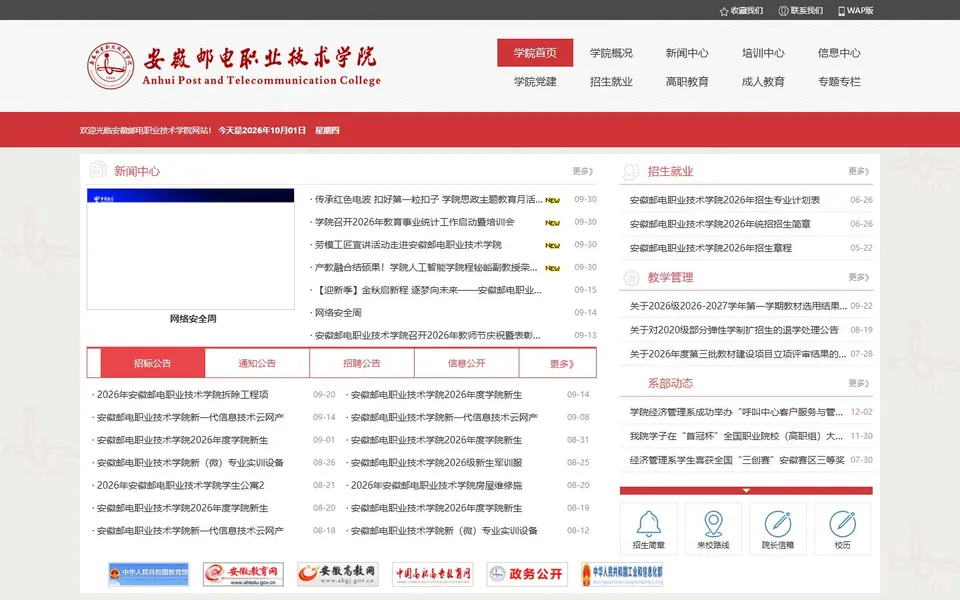Click the college emblem logo

(110, 66)
